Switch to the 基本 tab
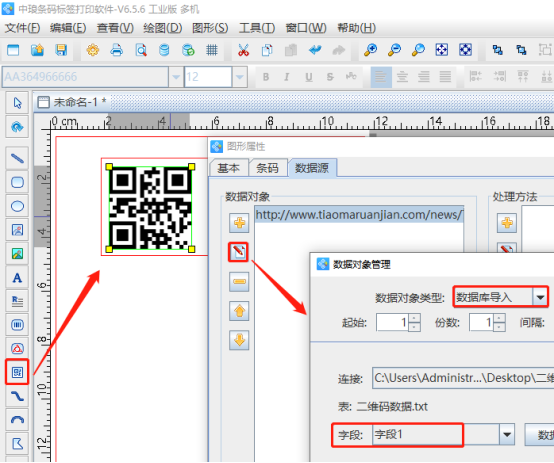Image resolution: width=554 pixels, height=463 pixels. tap(228, 168)
